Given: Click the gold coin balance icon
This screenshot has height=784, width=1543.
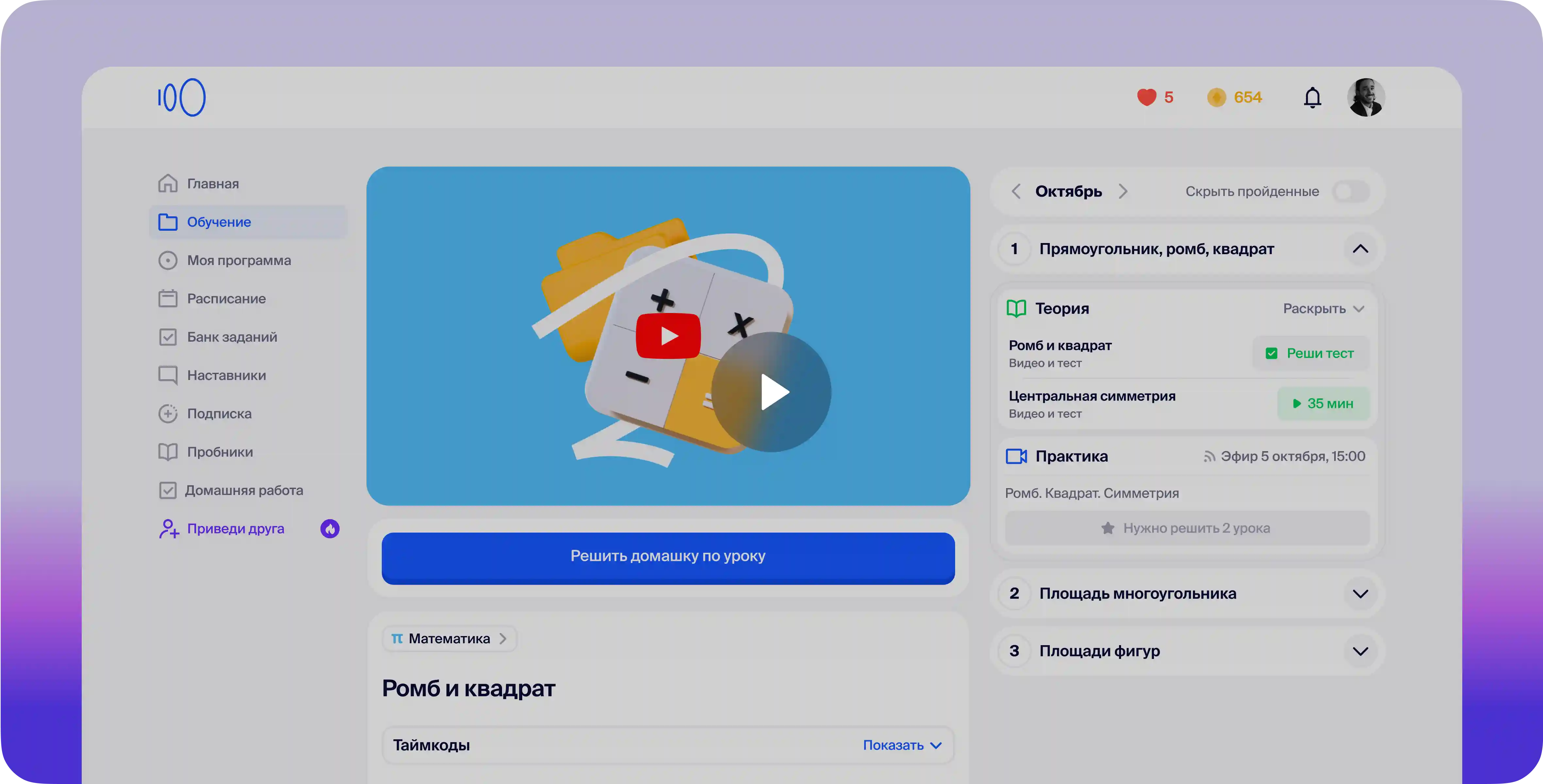Looking at the screenshot, I should (x=1216, y=97).
